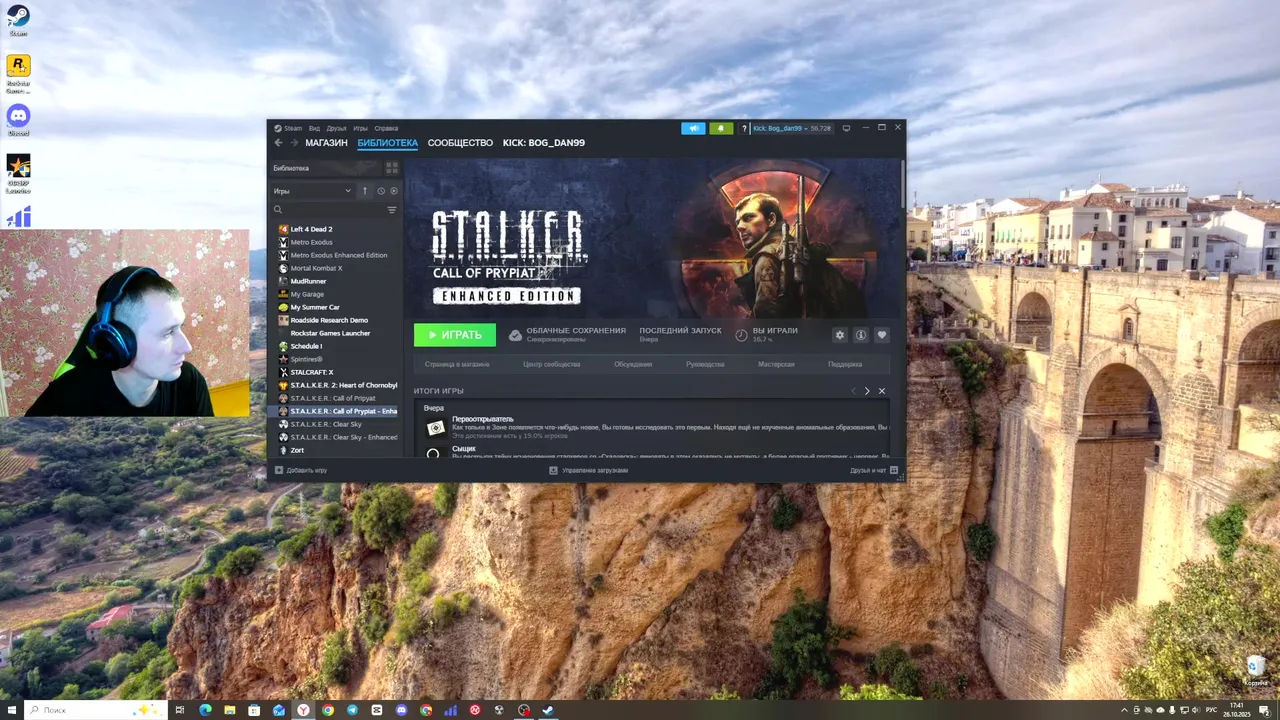Close the game summary section
This screenshot has width=1280, height=720.
(x=882, y=391)
